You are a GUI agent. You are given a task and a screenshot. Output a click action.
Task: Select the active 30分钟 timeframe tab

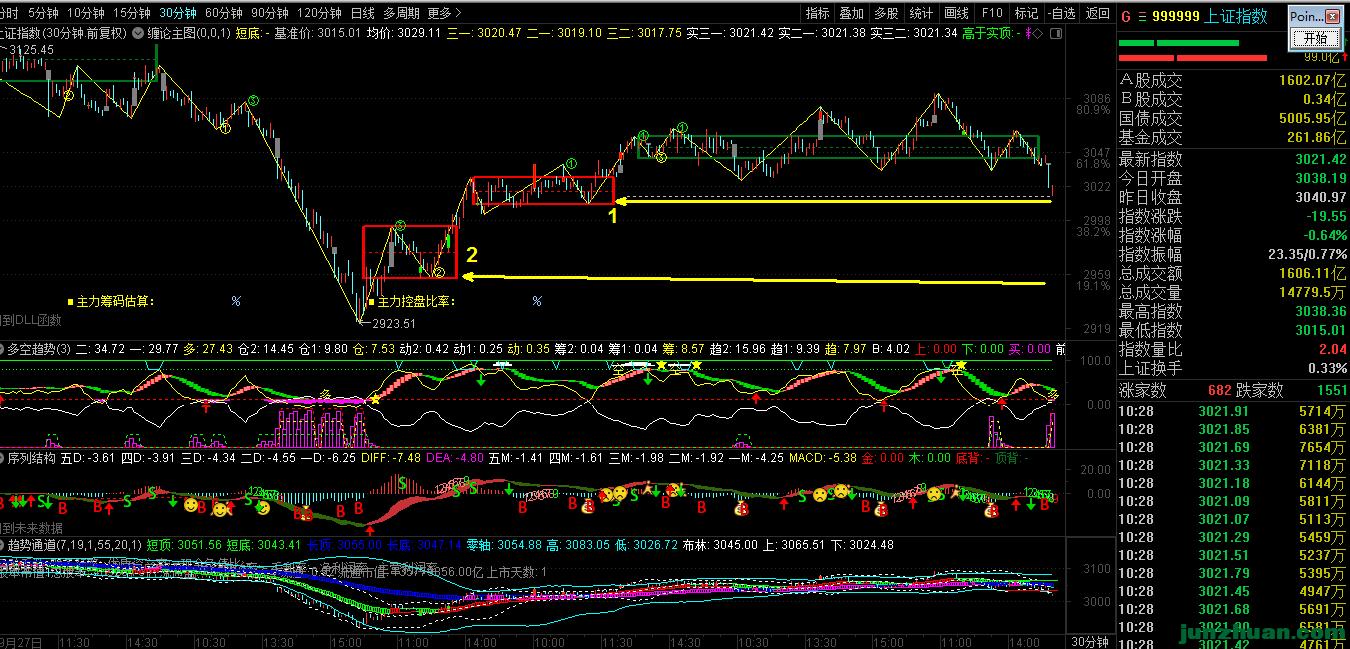point(177,13)
